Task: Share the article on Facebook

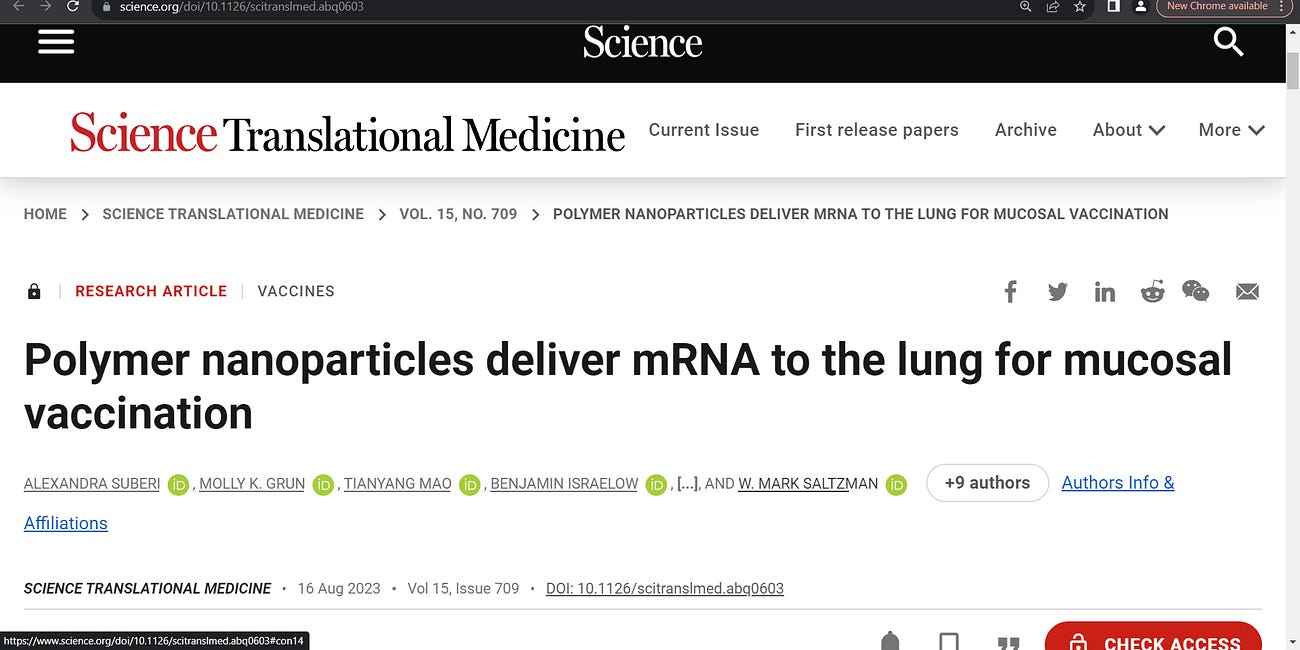Action: [x=1010, y=291]
